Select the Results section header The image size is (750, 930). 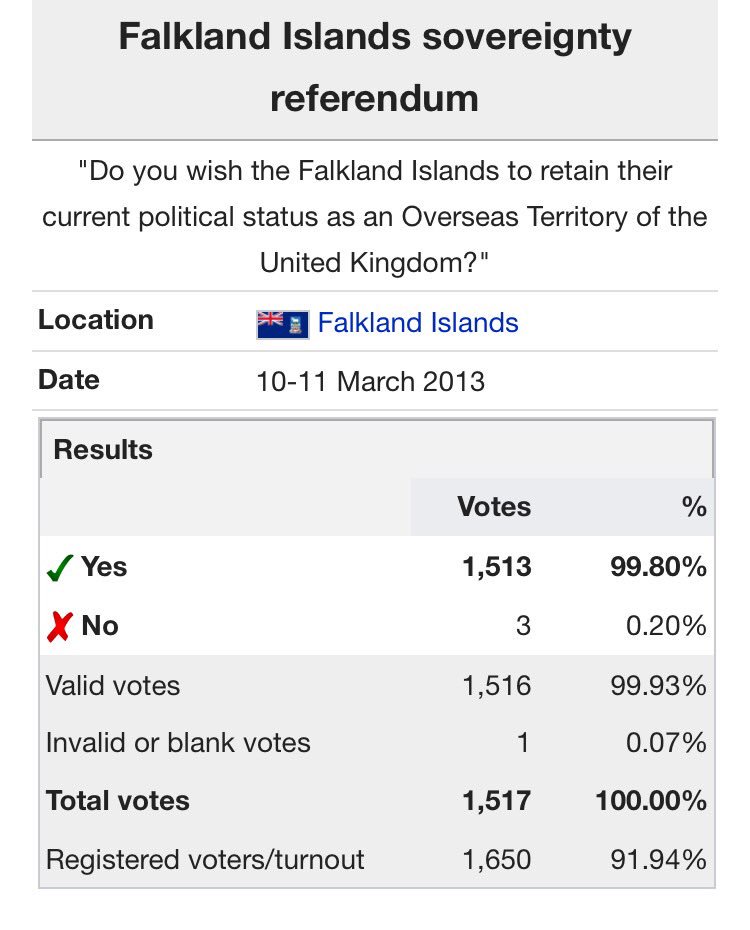click(x=103, y=450)
